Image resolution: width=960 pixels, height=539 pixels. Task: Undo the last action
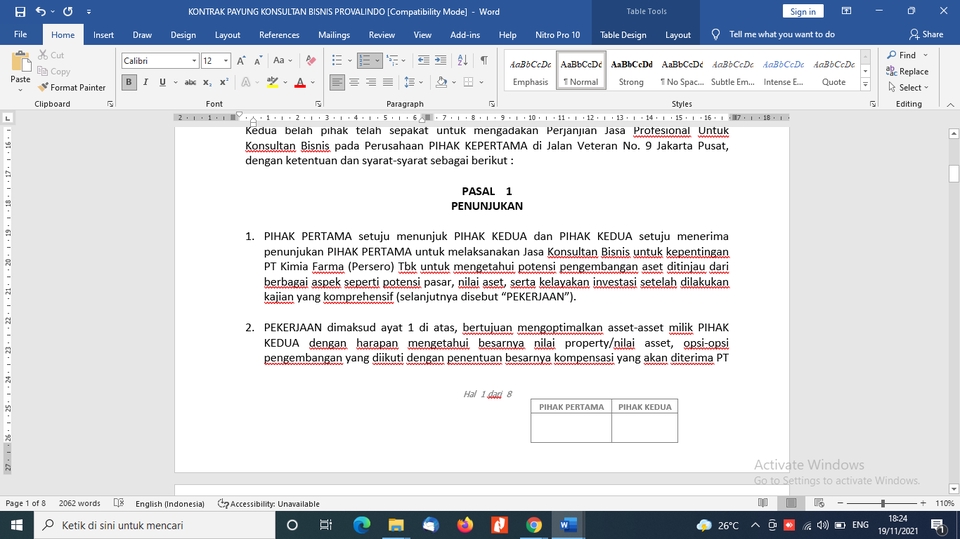coord(40,12)
